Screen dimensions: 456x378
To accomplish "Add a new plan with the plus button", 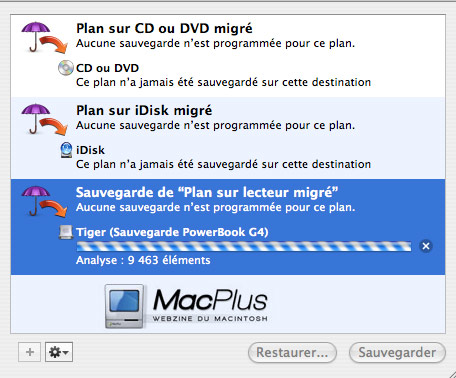I will tap(30, 352).
